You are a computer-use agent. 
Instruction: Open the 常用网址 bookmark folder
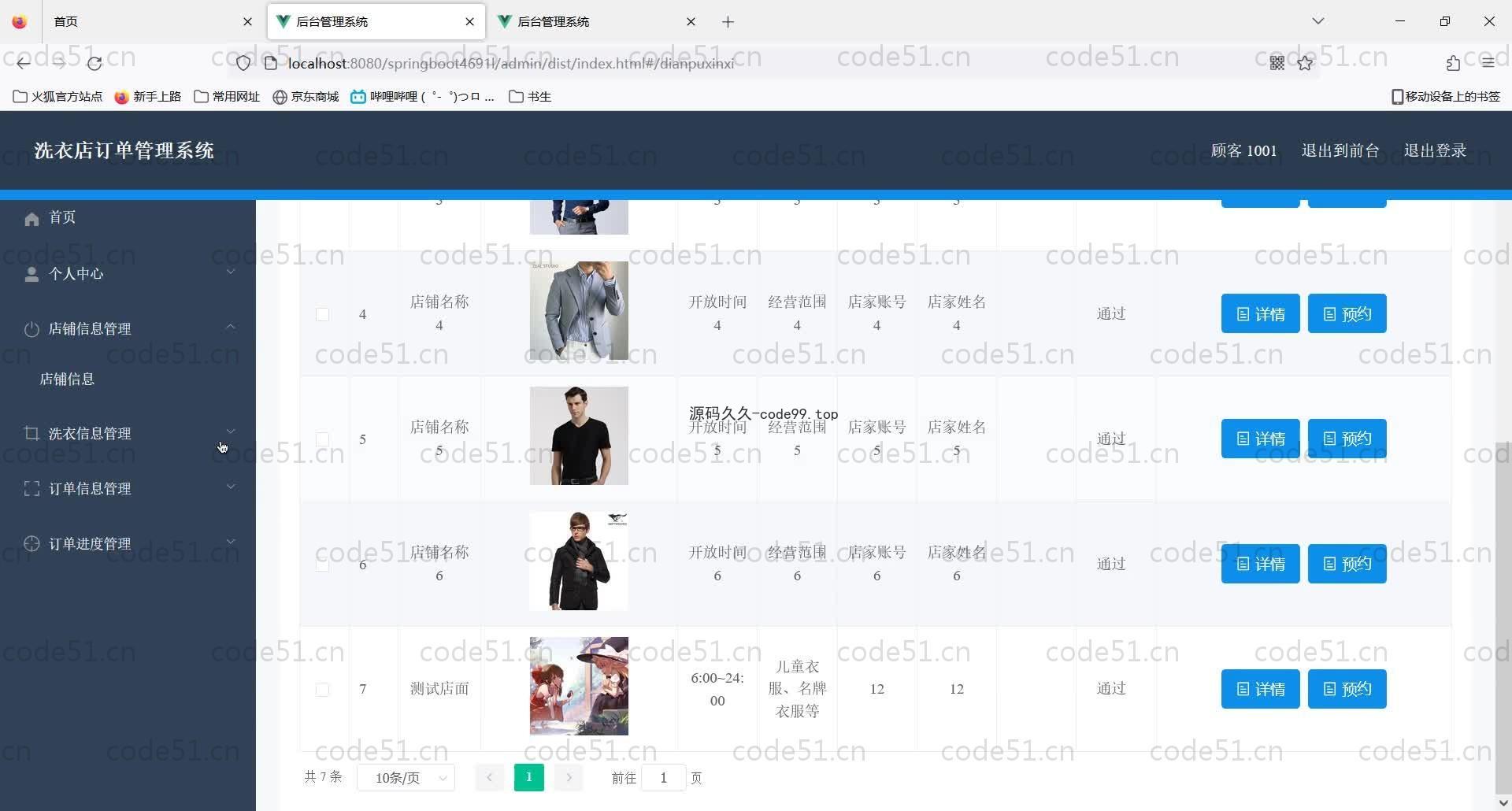[227, 96]
